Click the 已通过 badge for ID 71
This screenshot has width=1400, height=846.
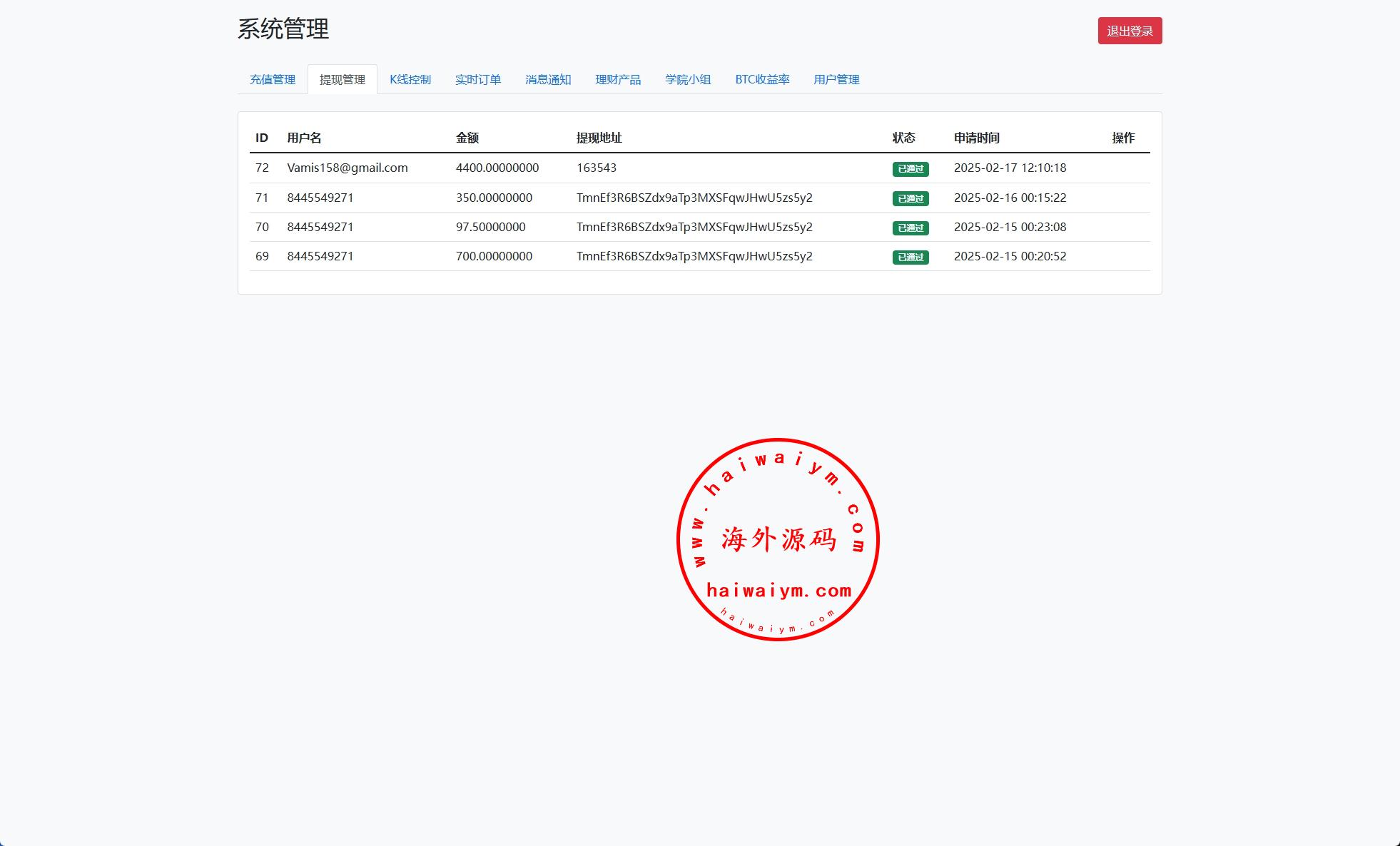pyautogui.click(x=910, y=198)
